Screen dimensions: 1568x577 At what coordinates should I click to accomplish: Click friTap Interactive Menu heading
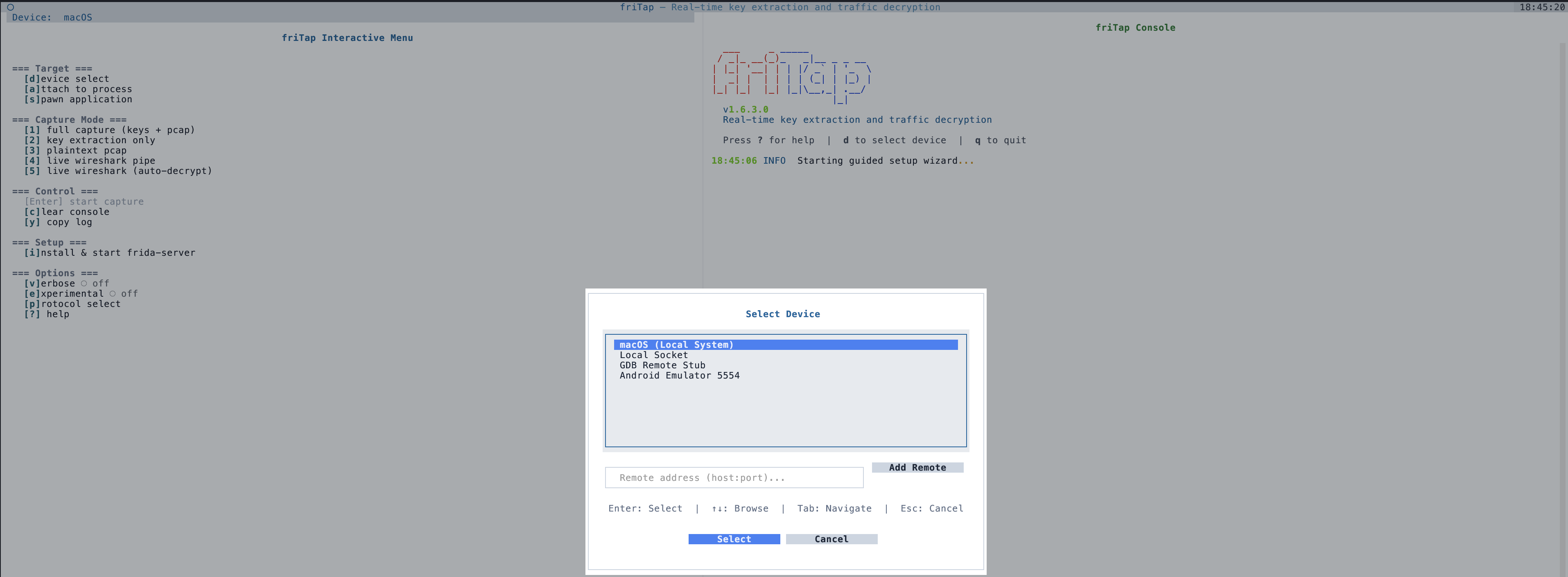pyautogui.click(x=347, y=38)
